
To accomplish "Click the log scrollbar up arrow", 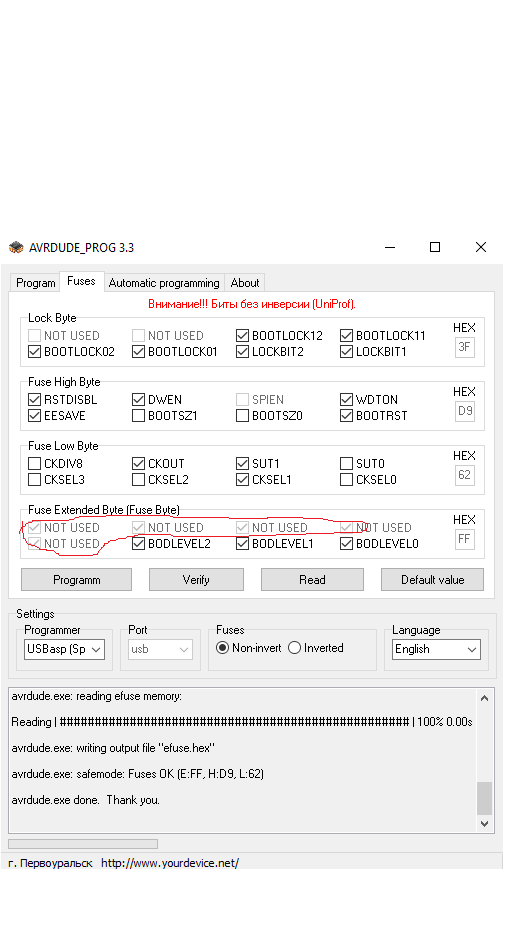I will [x=485, y=698].
